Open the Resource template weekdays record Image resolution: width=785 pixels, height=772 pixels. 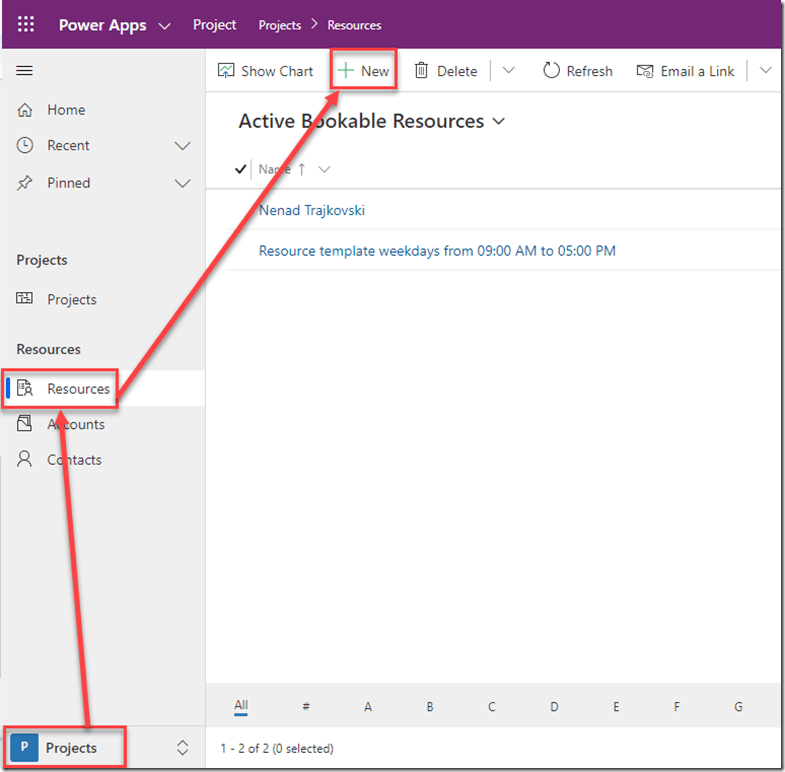click(437, 251)
